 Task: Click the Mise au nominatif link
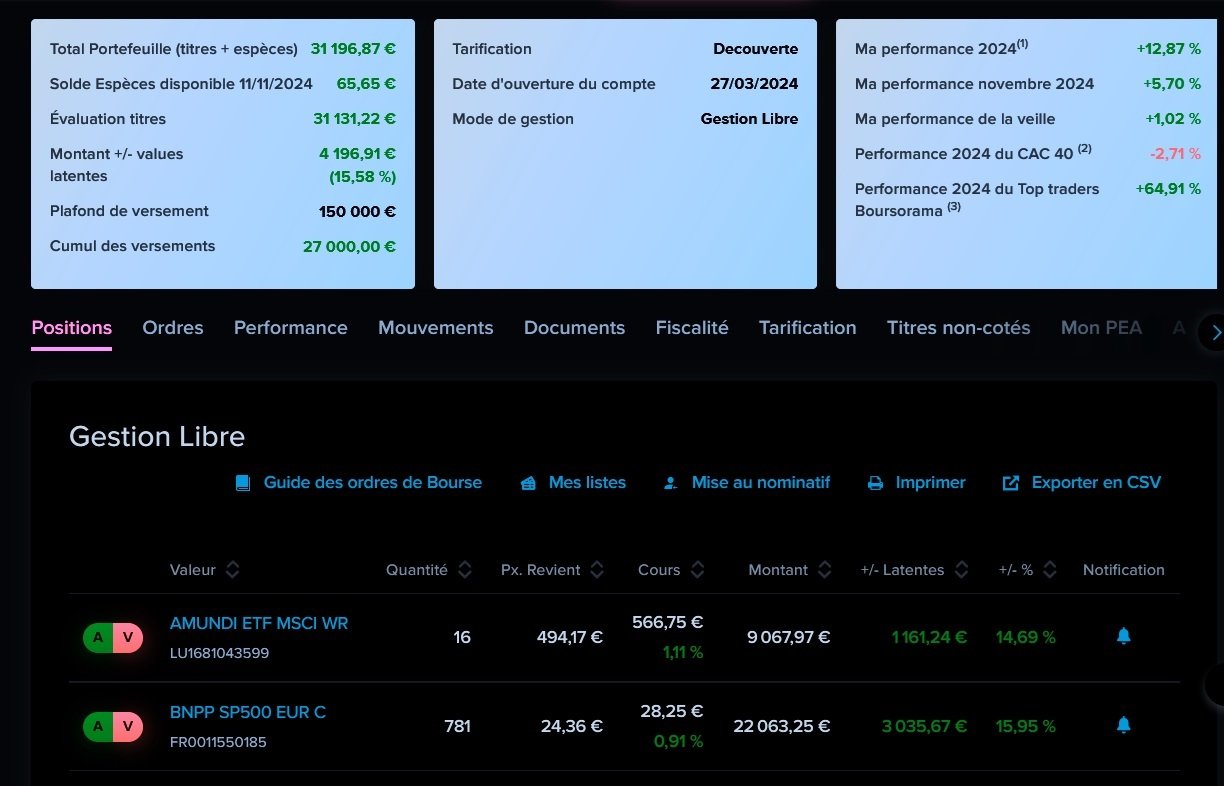point(761,483)
